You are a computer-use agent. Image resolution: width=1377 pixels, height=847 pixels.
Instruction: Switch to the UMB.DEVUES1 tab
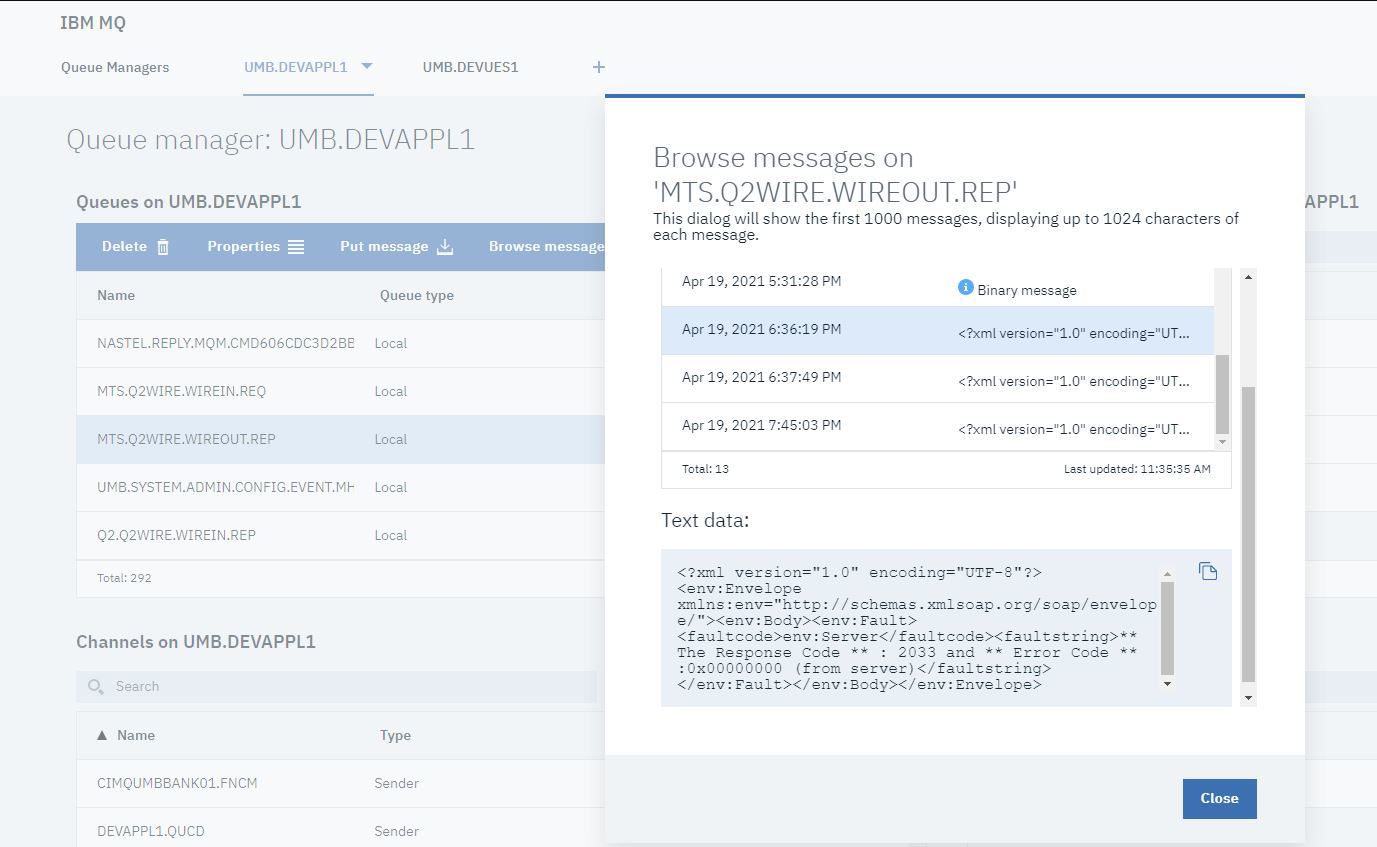tap(470, 67)
